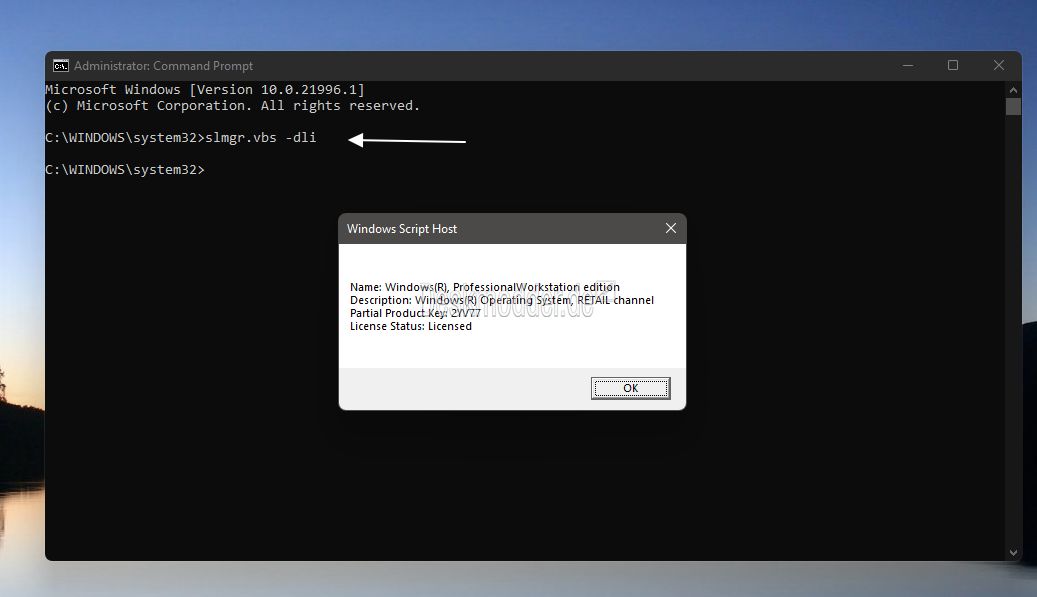Click the 'Name: Windows(R), ProfessionalWorkstation edition' line

click(x=485, y=287)
